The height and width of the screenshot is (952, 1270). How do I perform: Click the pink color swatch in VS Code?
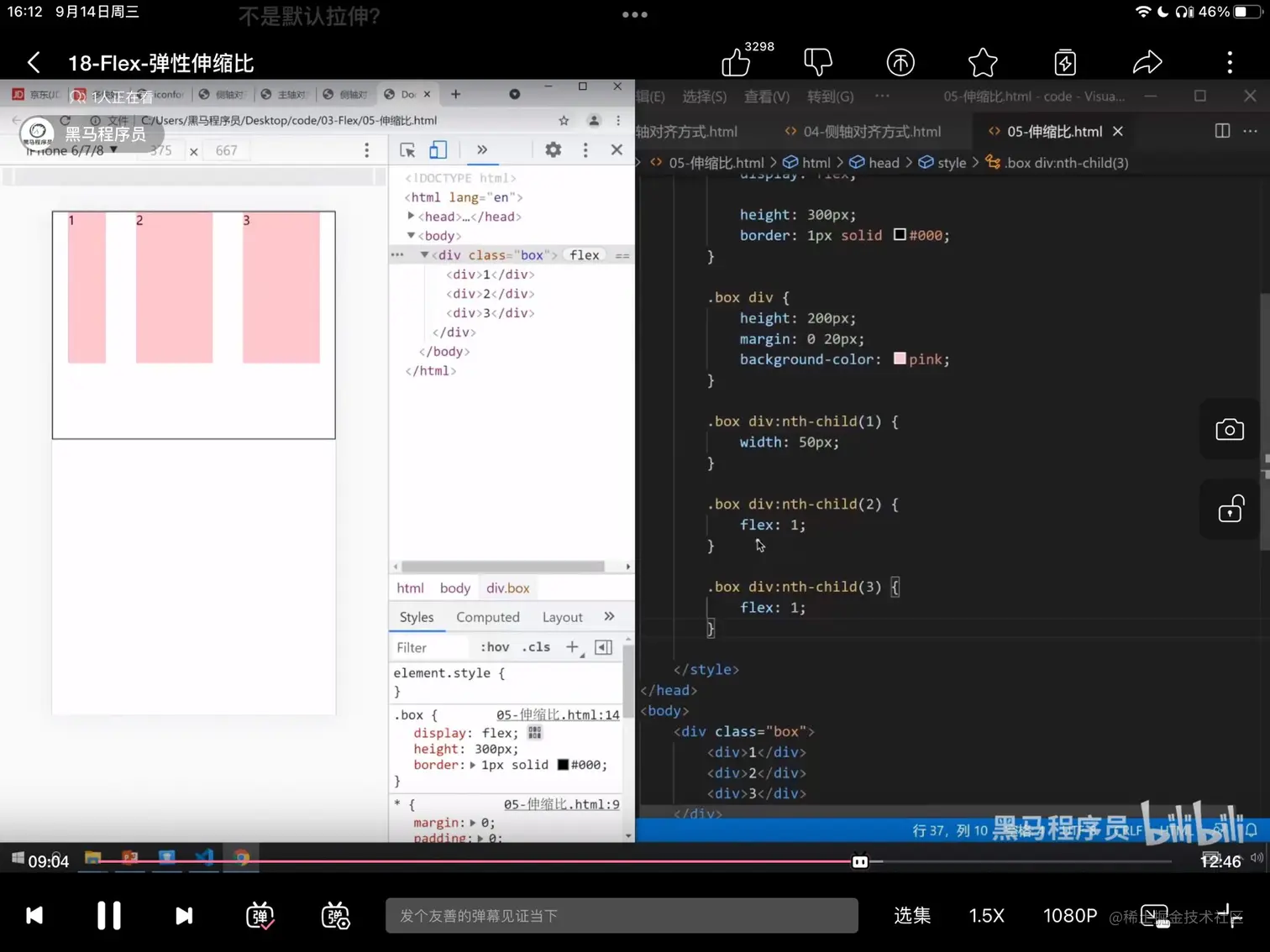900,358
